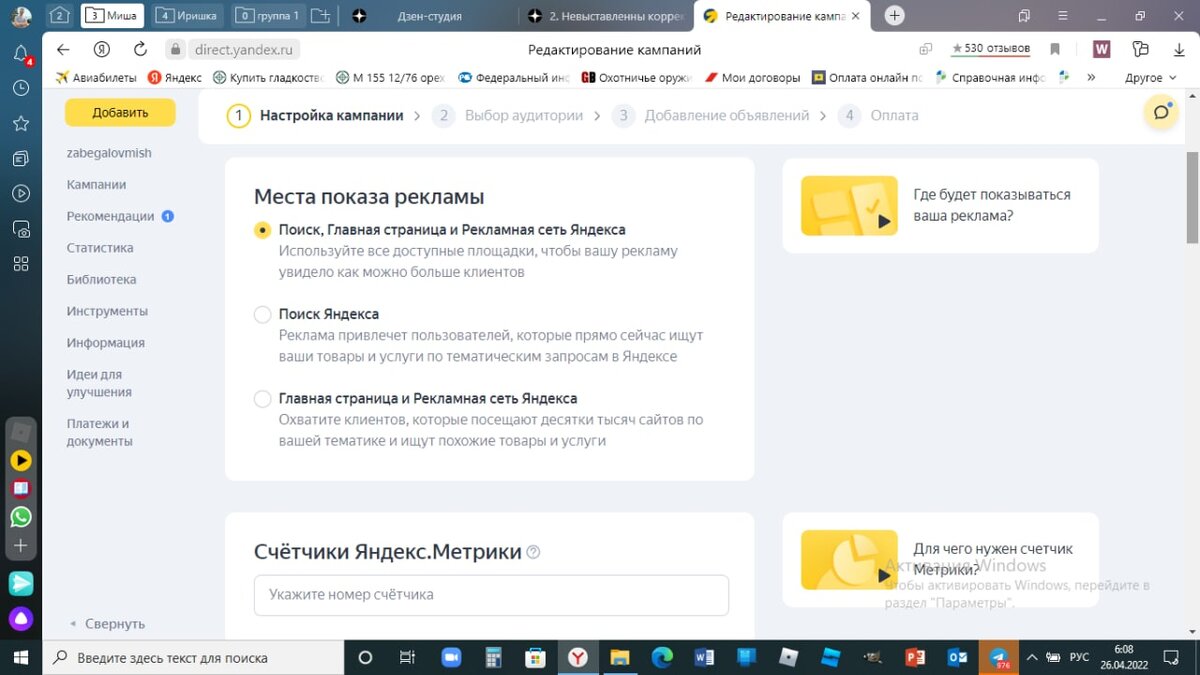1200x675 pixels.
Task: Launch Alice assistant purple icon
Action: pyautogui.click(x=21, y=617)
